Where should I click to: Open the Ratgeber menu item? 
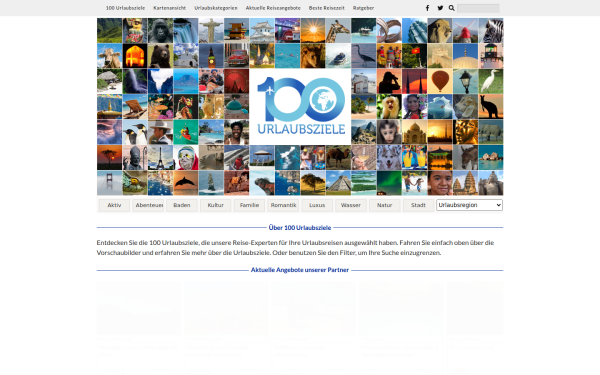(363, 8)
